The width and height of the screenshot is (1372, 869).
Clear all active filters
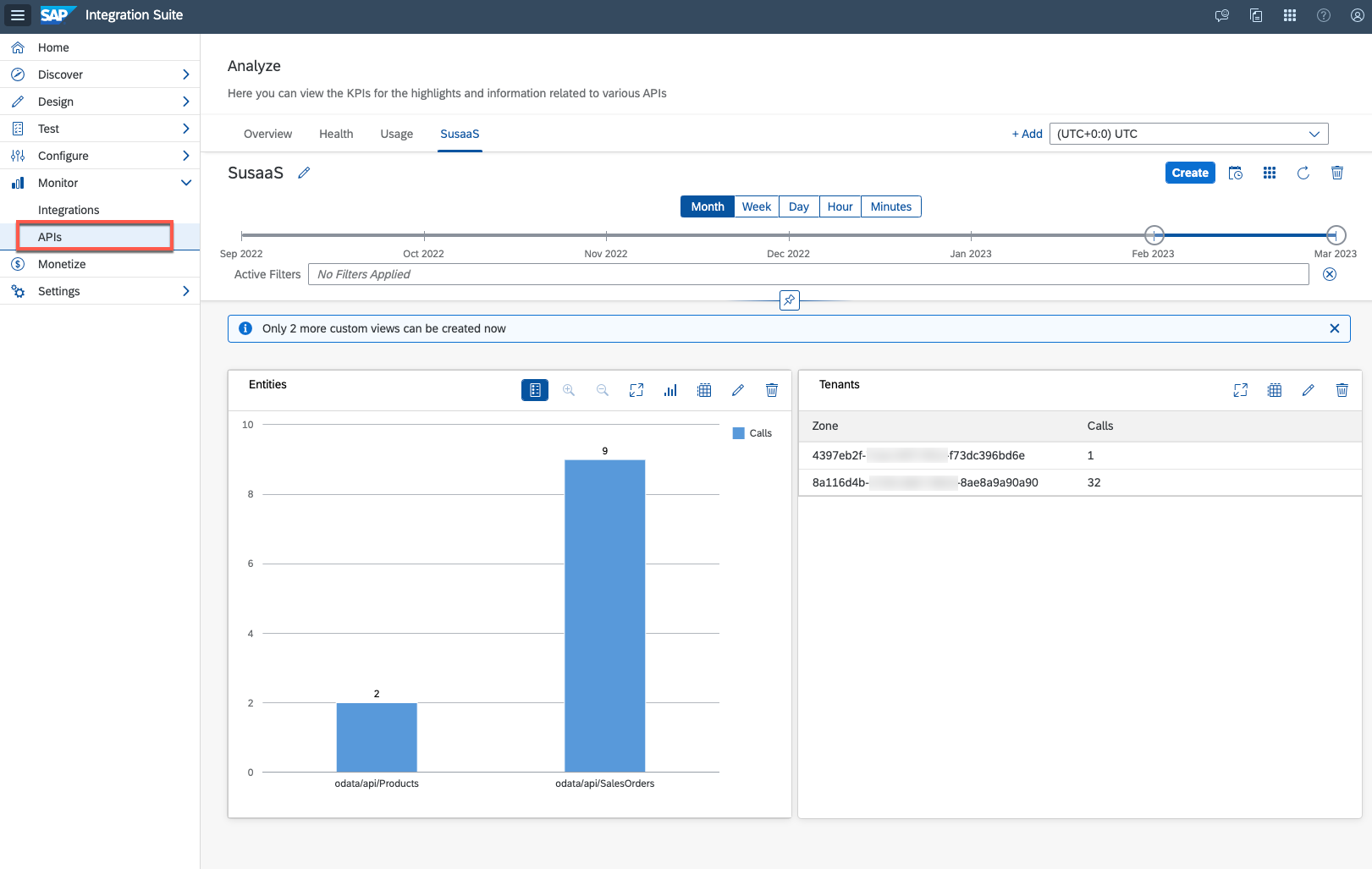click(x=1330, y=274)
